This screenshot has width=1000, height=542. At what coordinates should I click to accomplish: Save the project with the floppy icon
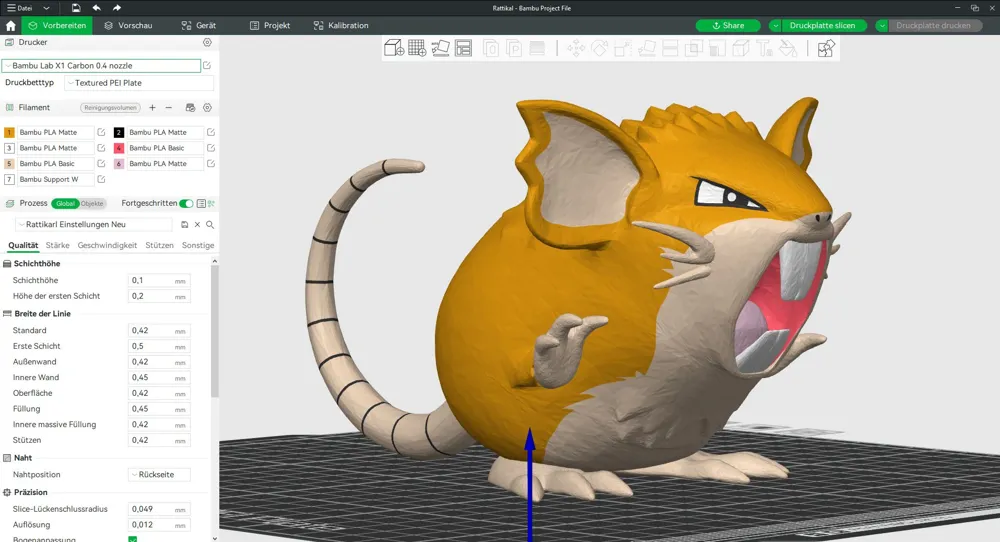[x=76, y=8]
